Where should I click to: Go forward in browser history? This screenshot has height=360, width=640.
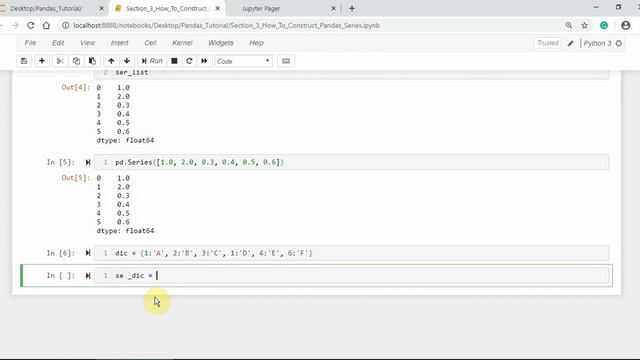[15, 25]
